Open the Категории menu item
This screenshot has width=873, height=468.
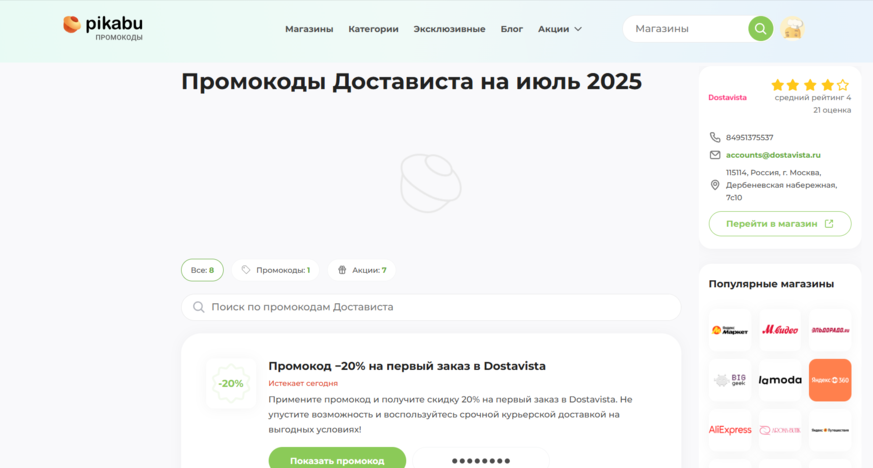[374, 29]
